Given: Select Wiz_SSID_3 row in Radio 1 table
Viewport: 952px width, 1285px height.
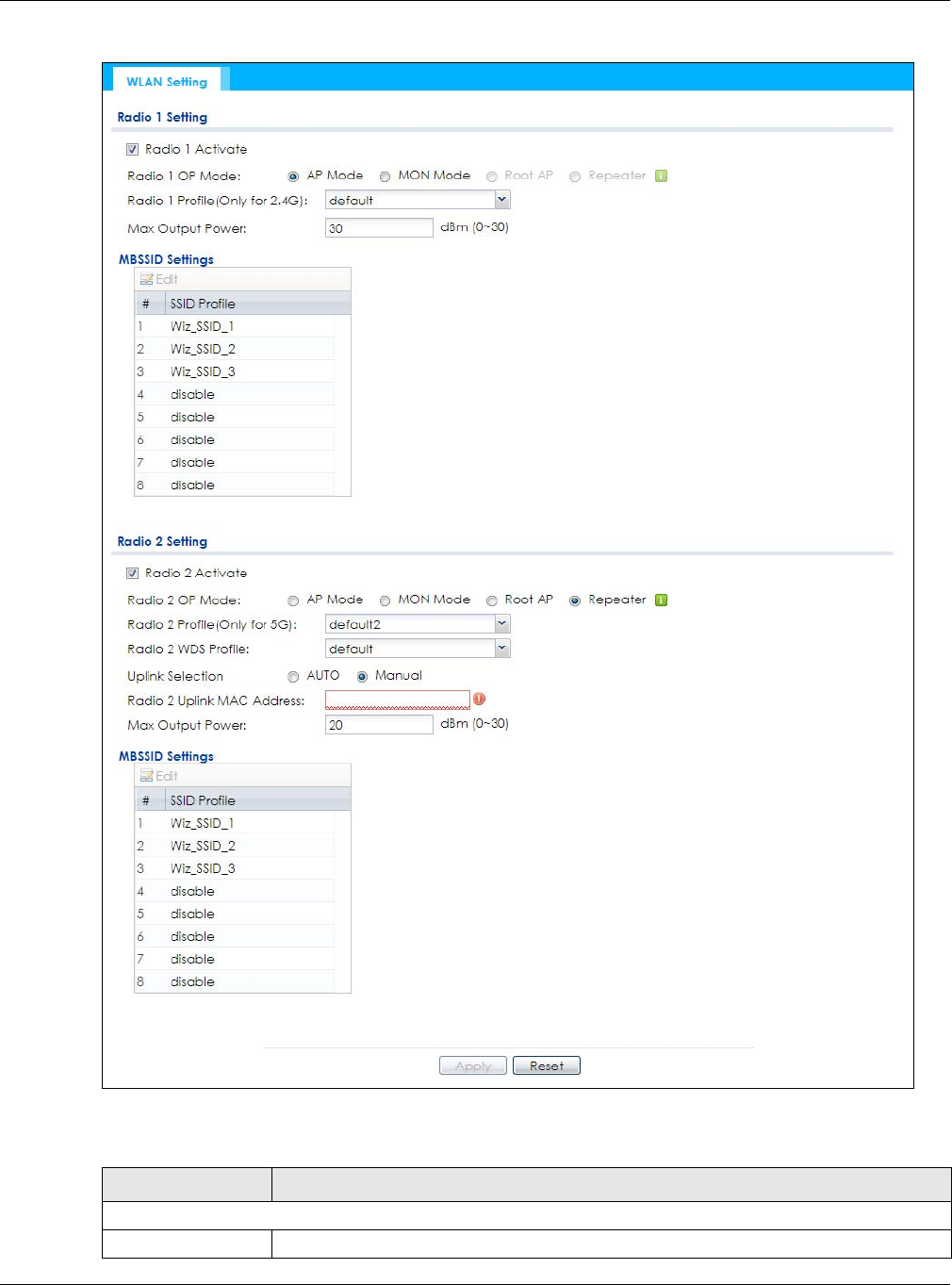Looking at the screenshot, I should (x=235, y=371).
